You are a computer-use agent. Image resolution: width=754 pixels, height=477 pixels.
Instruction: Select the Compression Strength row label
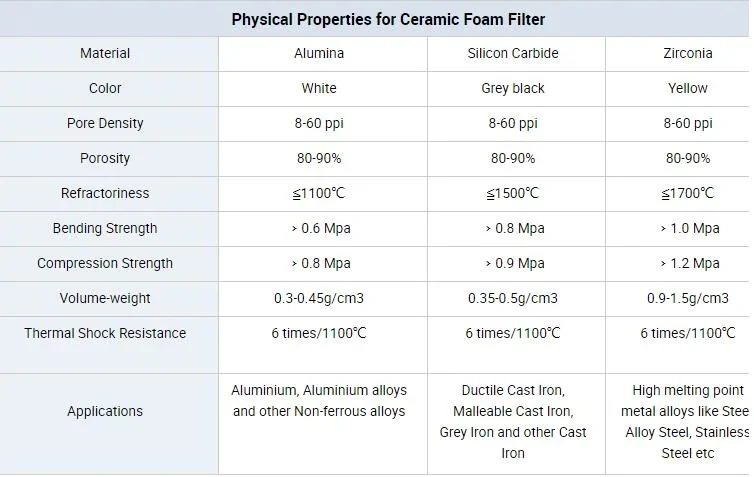105,263
